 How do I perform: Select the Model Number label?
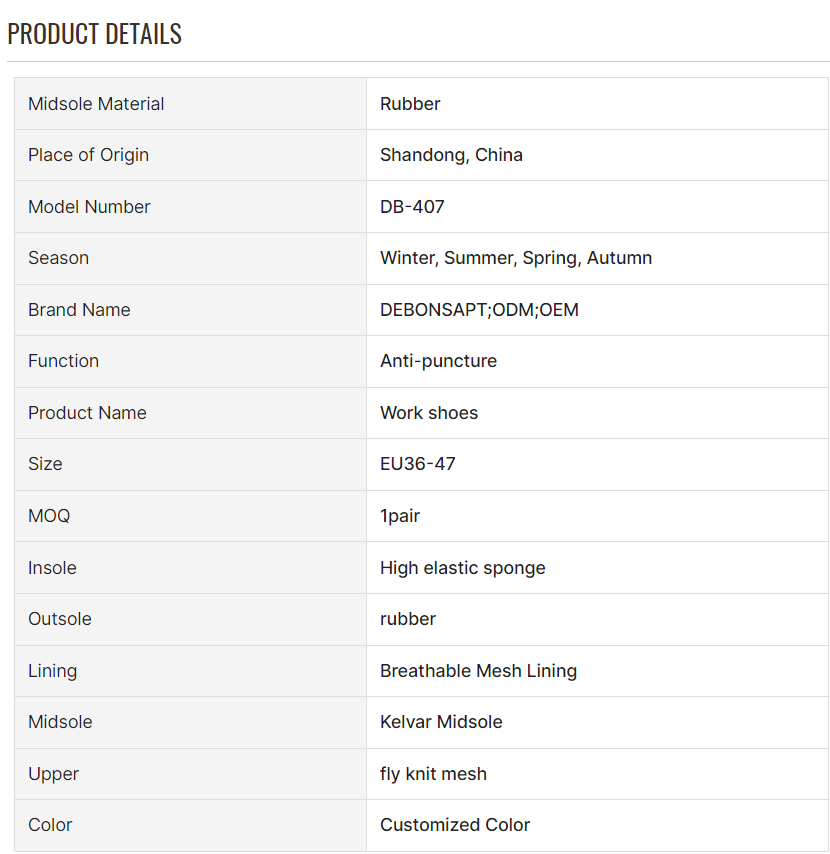(89, 207)
